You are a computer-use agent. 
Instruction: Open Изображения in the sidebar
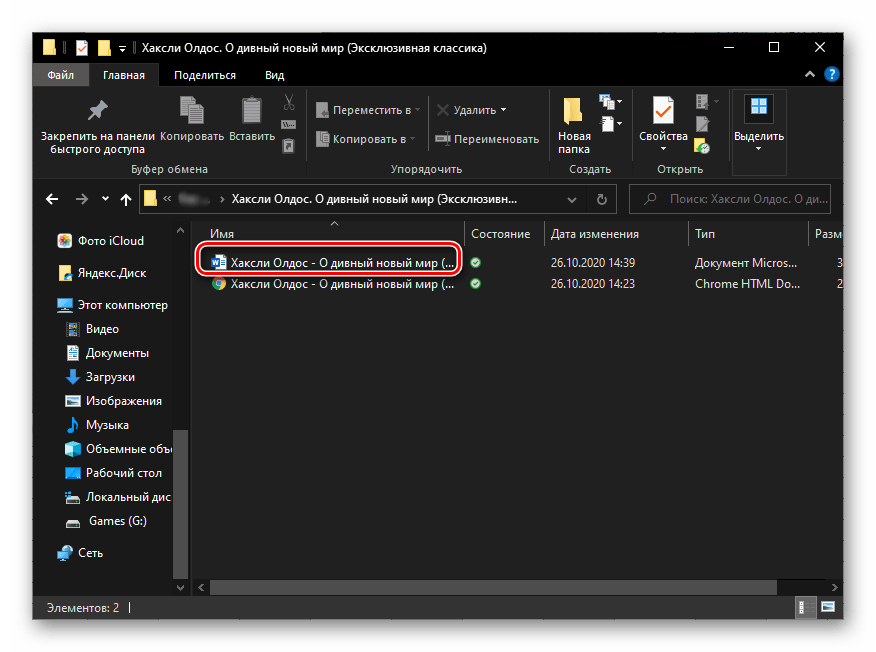click(114, 401)
